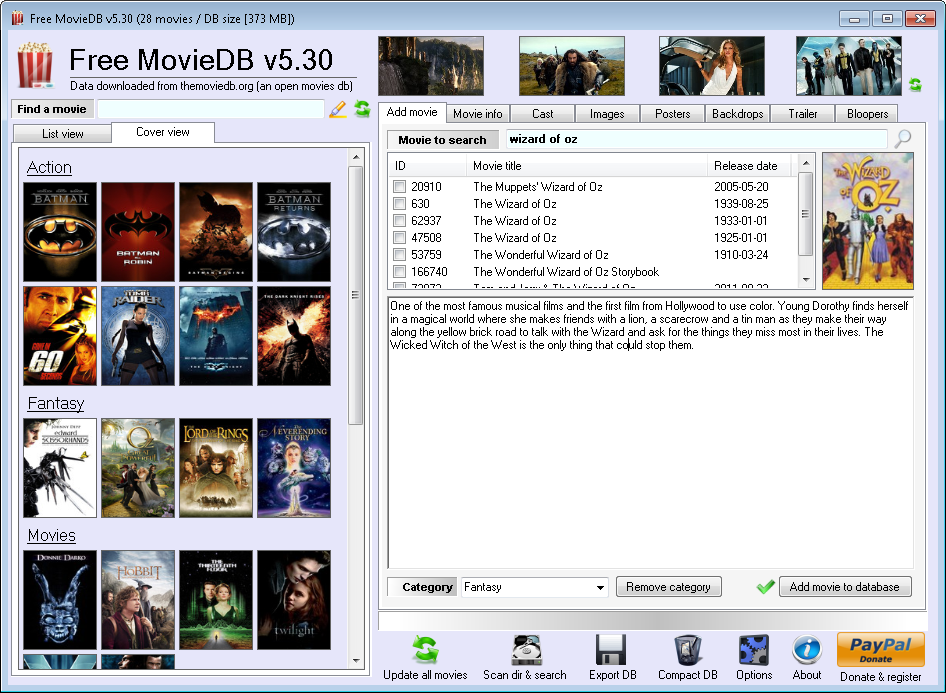Viewport: 946px width, 693px height.
Task: Click the Movie to search field with wizard of oz
Action: (x=697, y=139)
